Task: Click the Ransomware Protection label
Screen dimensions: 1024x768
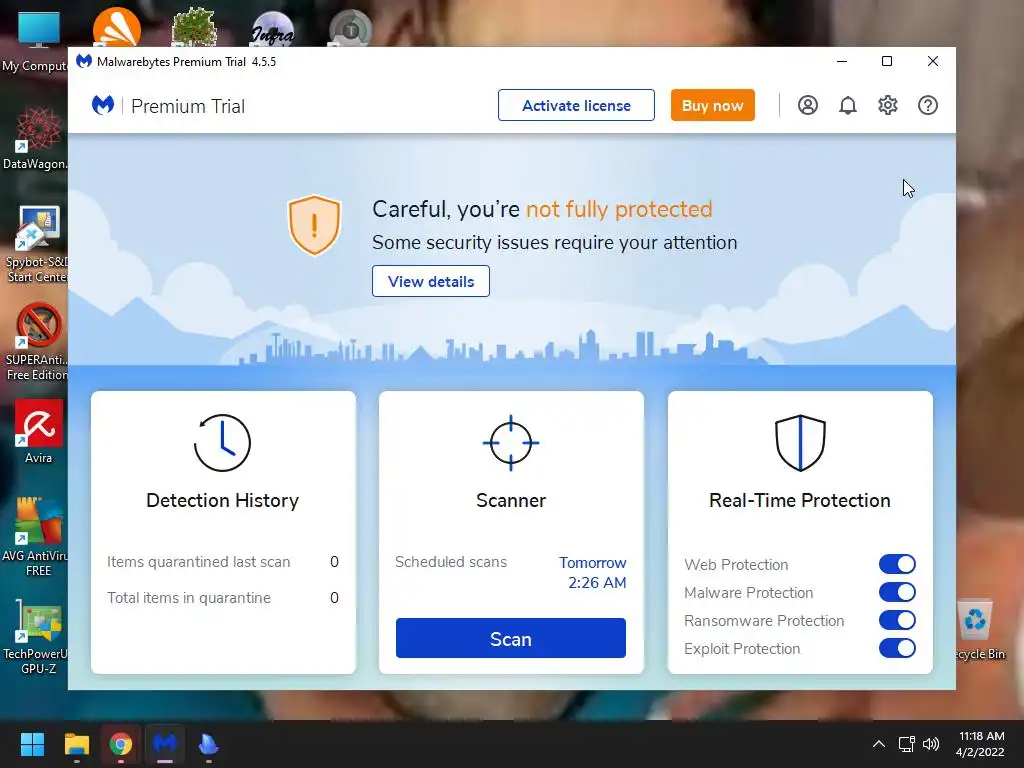Action: 764,620
